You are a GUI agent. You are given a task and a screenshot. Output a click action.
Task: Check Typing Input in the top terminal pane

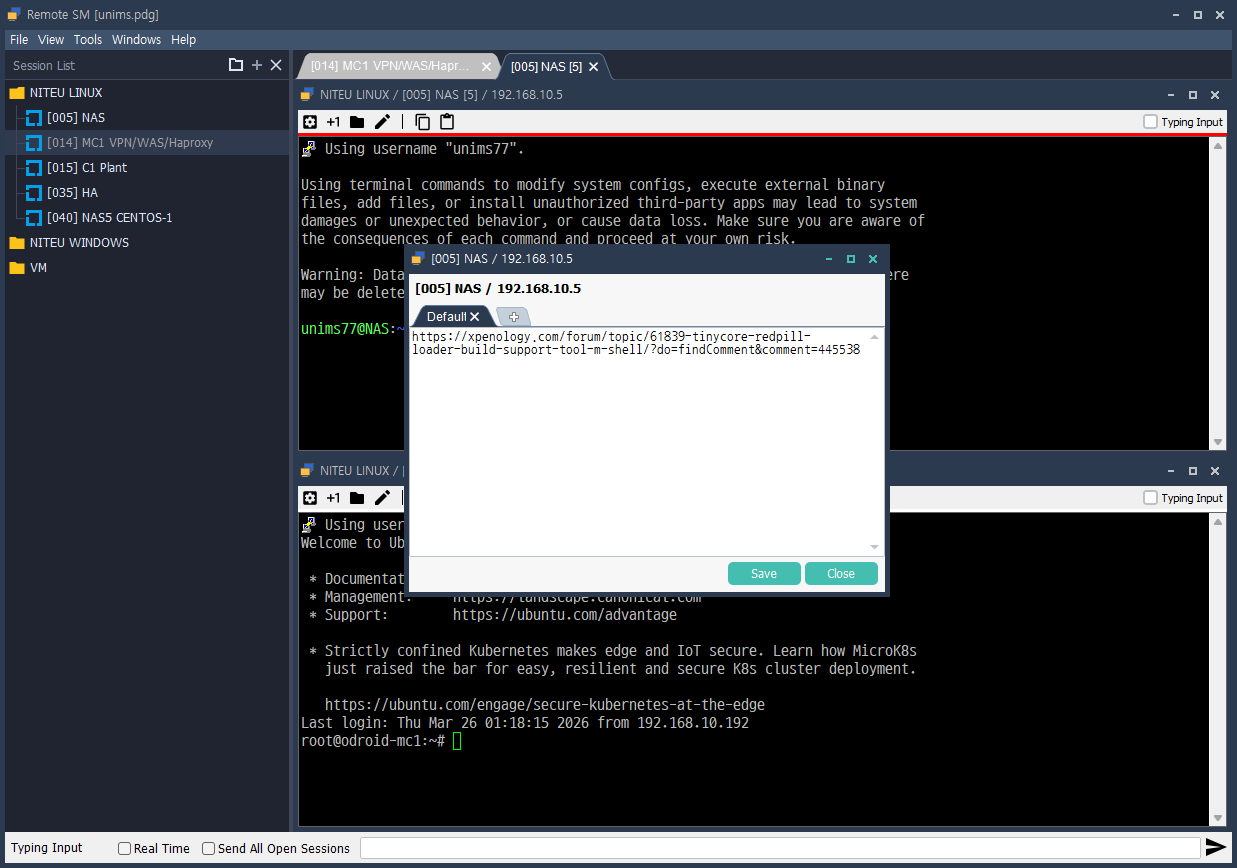[1151, 122]
